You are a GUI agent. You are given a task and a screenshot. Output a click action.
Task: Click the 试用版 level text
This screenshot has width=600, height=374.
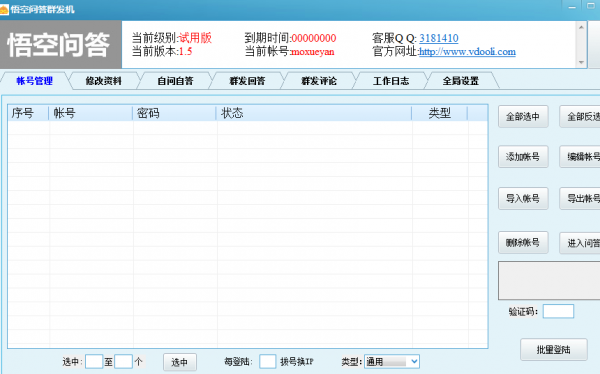[x=196, y=38]
